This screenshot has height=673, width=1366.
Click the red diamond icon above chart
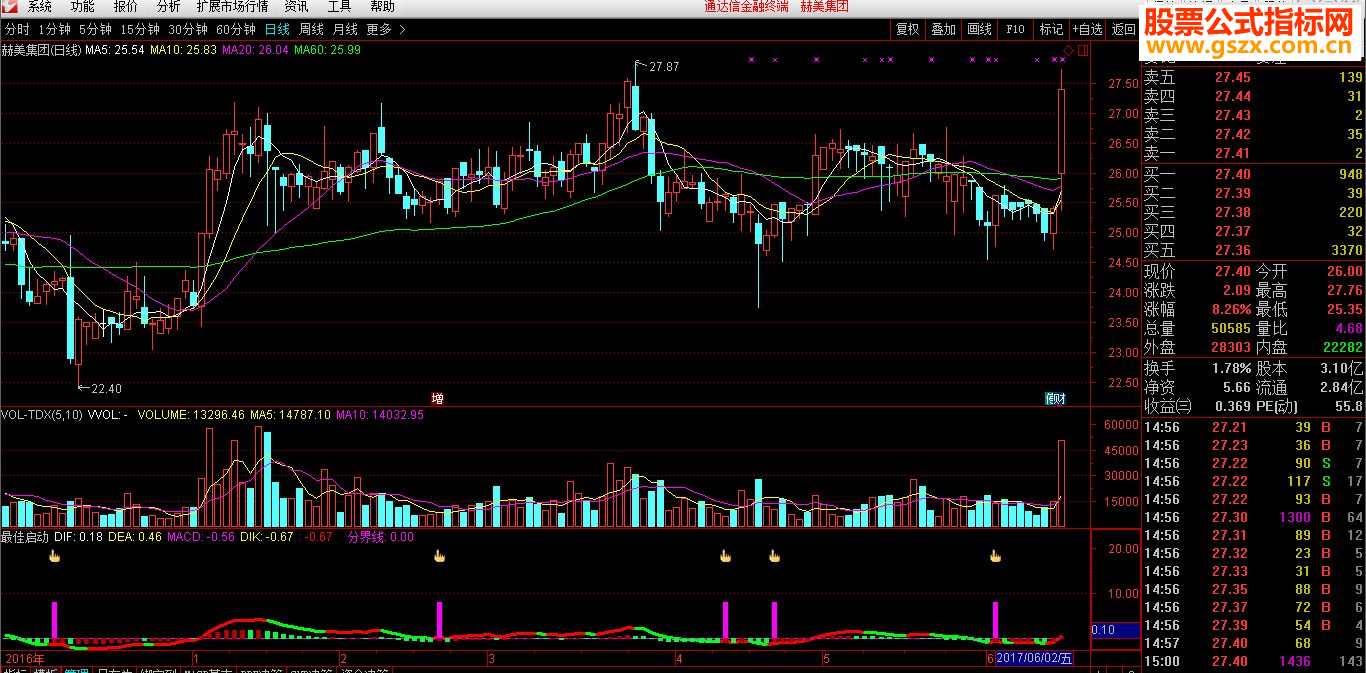[x=1068, y=49]
